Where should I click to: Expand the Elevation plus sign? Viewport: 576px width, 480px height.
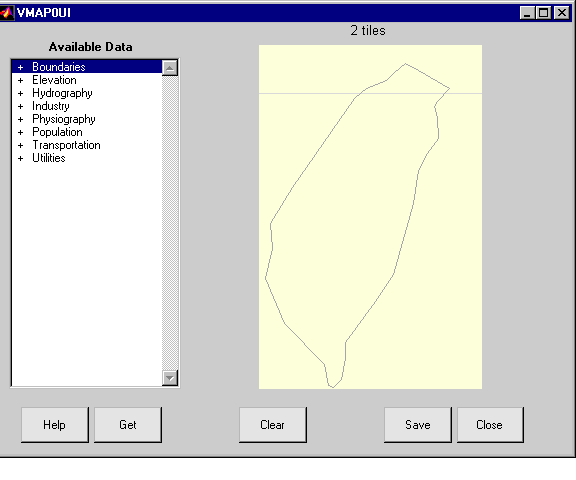click(21, 80)
